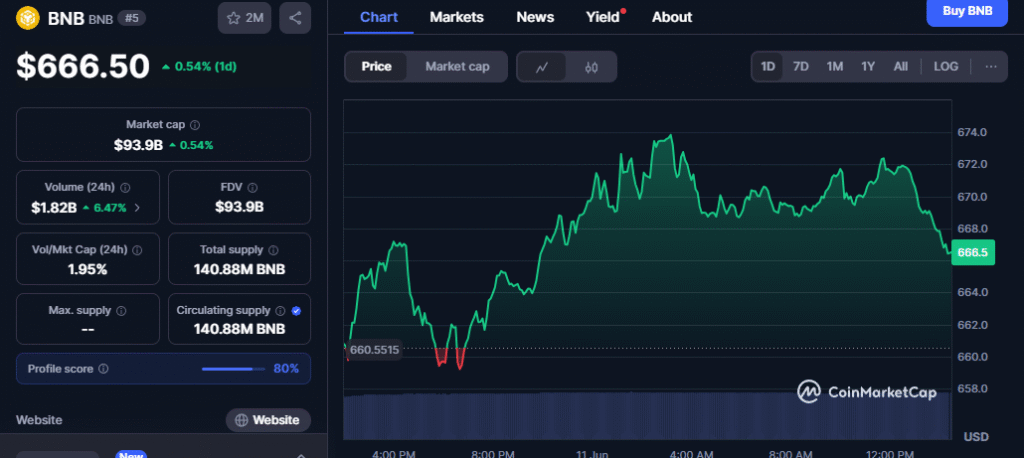Click the USD currency label on chart axis

point(976,436)
